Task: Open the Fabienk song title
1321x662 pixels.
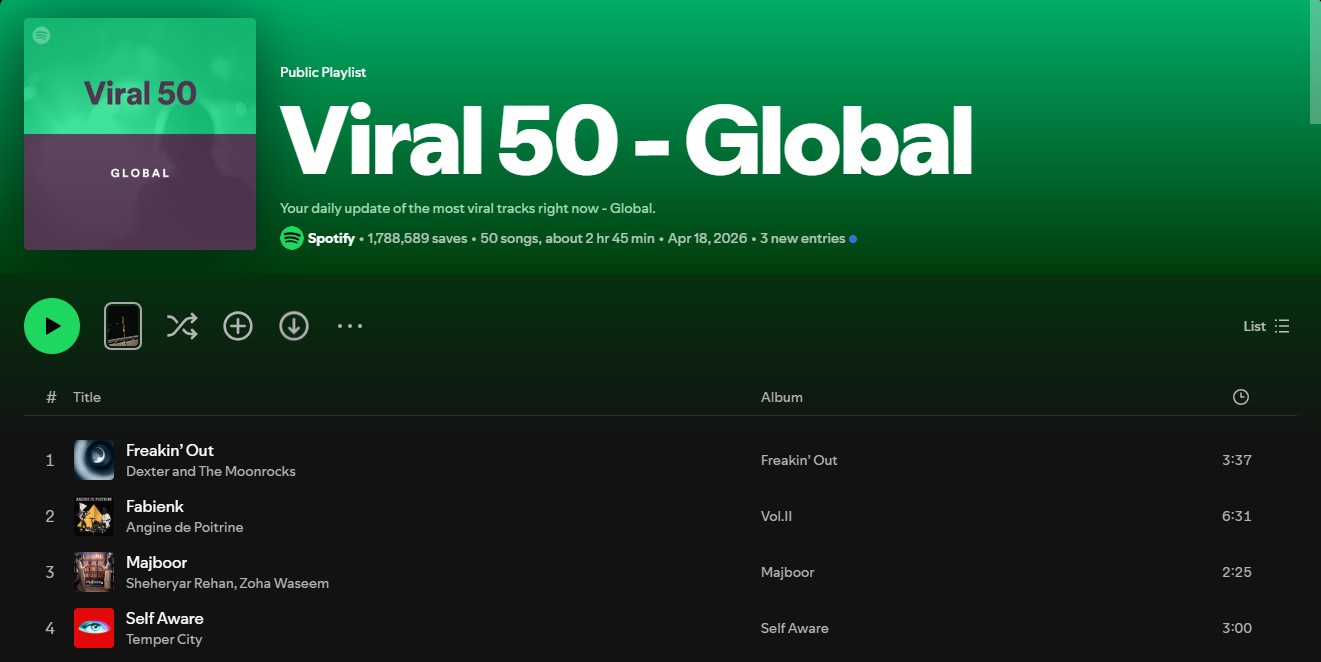Action: (155, 506)
